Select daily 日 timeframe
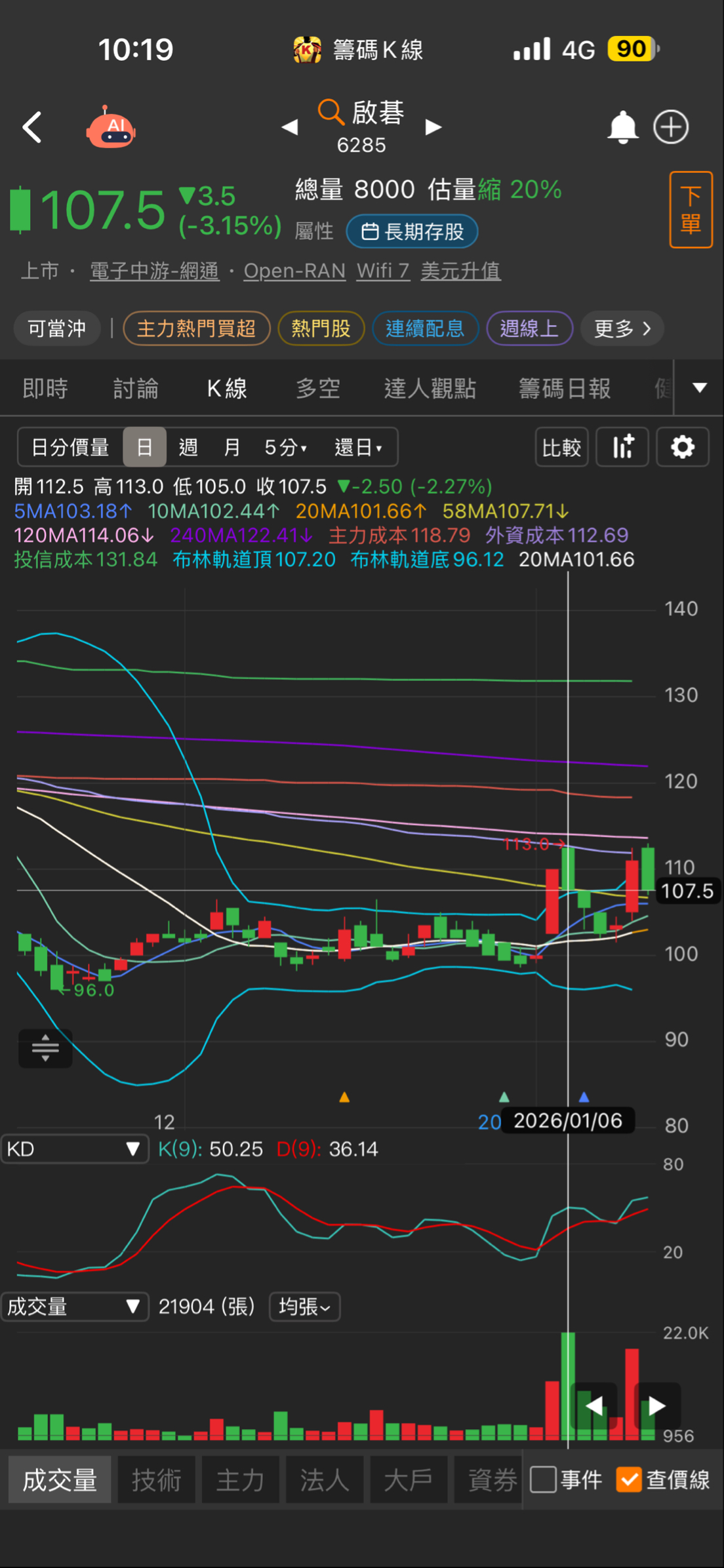This screenshot has width=724, height=1568. [x=144, y=448]
